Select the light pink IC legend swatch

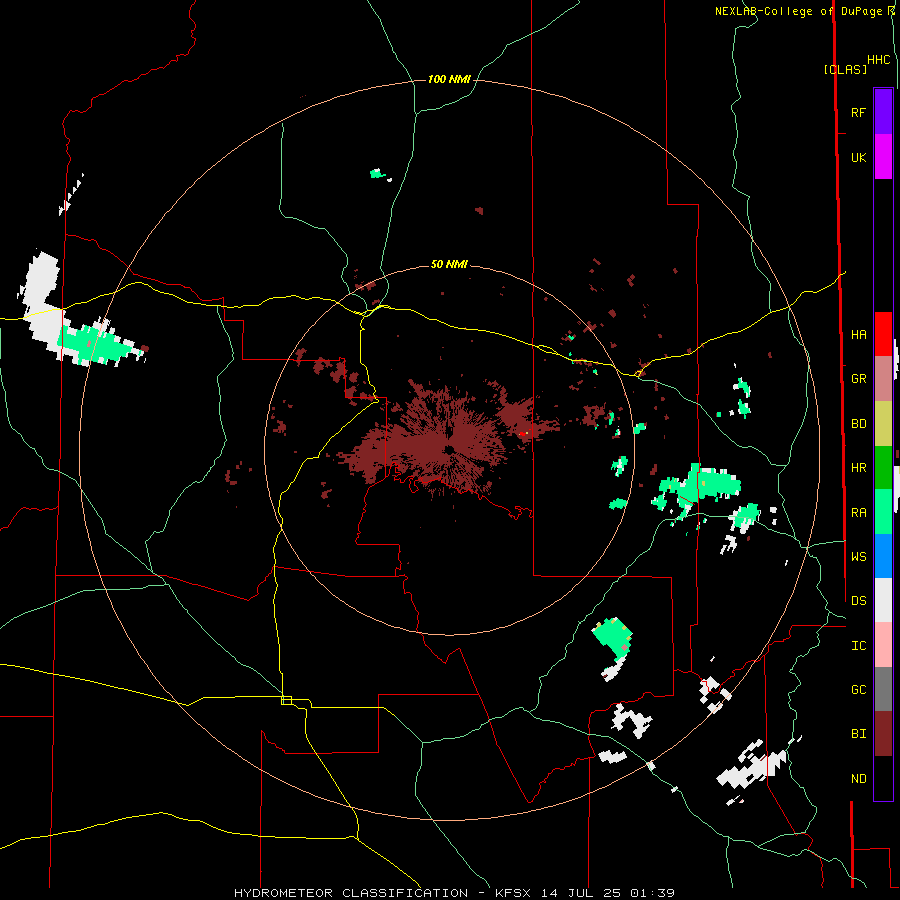point(883,645)
